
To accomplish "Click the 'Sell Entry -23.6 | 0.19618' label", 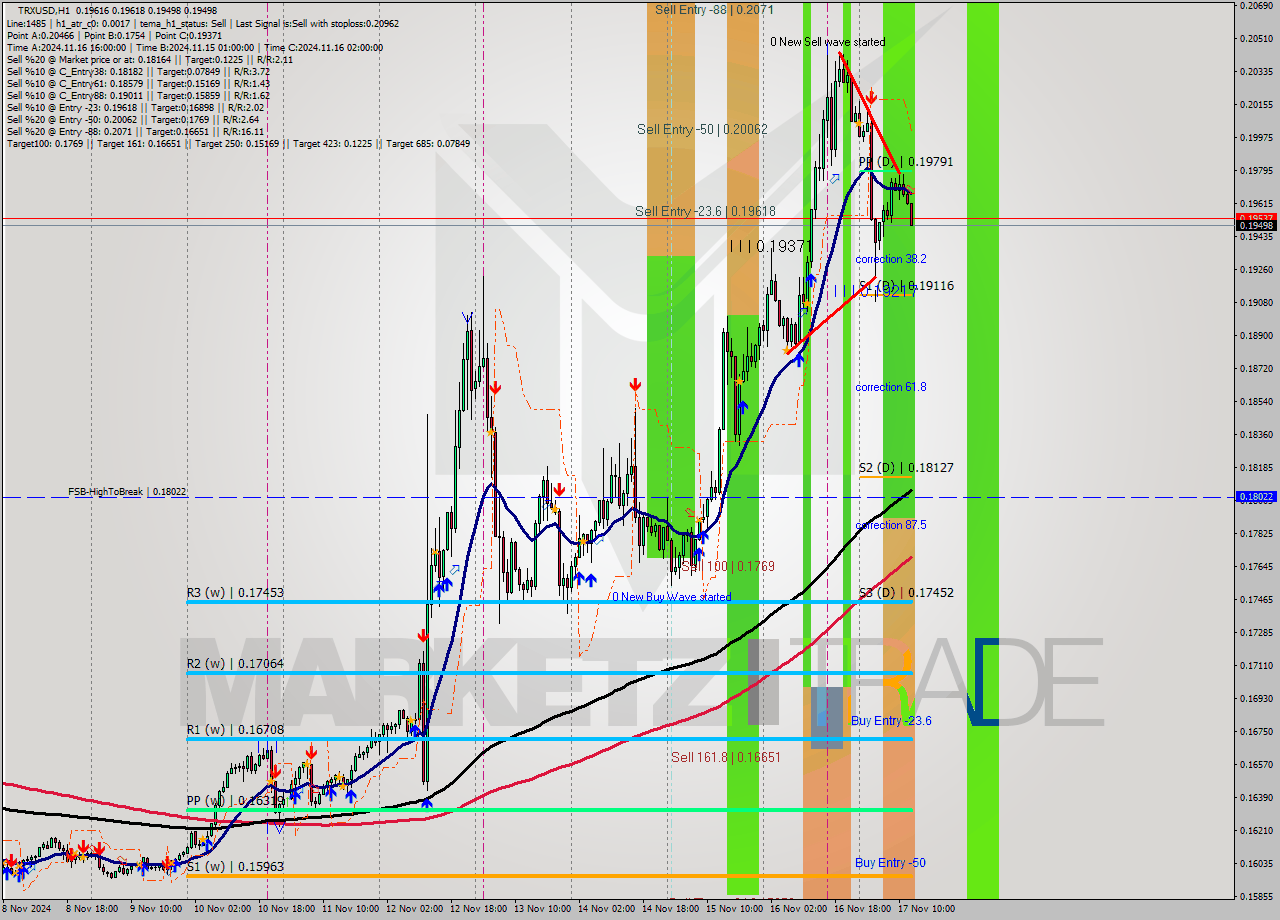I will coord(705,211).
